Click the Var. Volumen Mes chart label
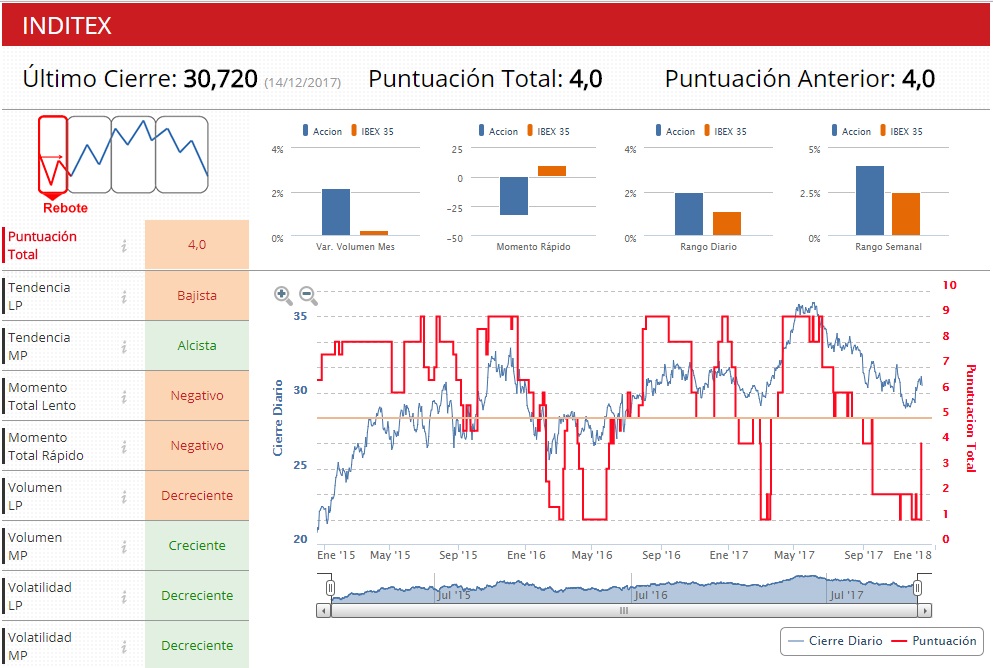 pyautogui.click(x=355, y=247)
